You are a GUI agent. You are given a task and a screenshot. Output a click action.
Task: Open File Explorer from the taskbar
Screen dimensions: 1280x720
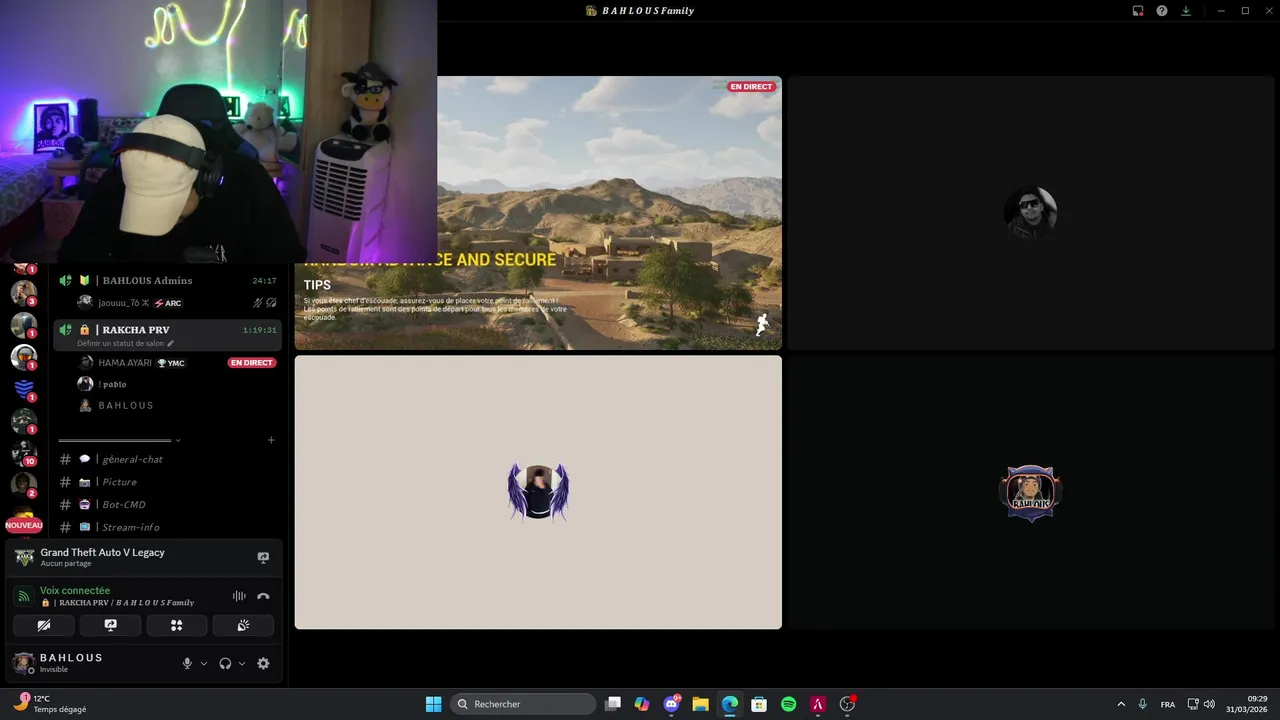(x=700, y=704)
